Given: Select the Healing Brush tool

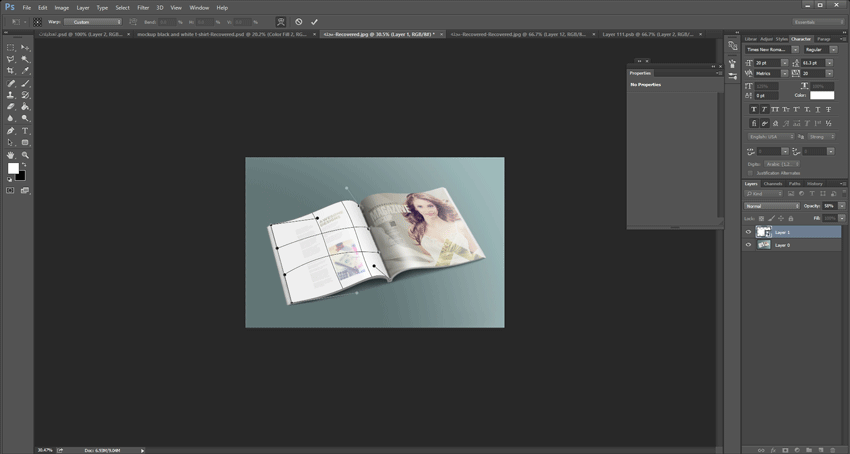Looking at the screenshot, I should (x=10, y=84).
